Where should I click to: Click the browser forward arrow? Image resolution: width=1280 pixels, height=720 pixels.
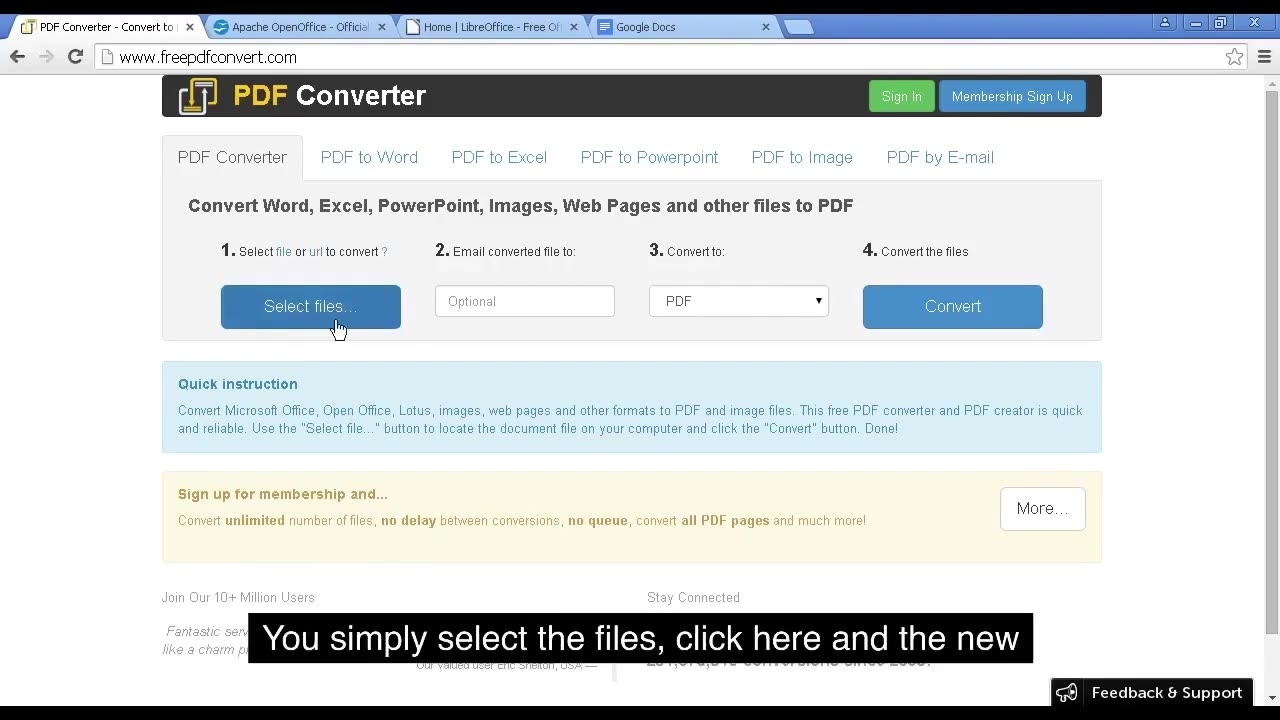(x=46, y=57)
